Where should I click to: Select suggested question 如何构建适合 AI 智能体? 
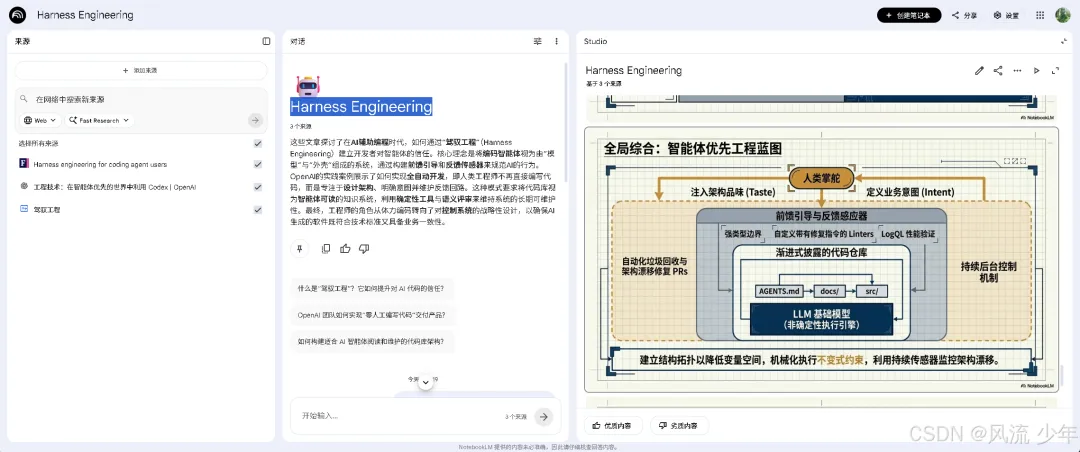click(x=372, y=341)
